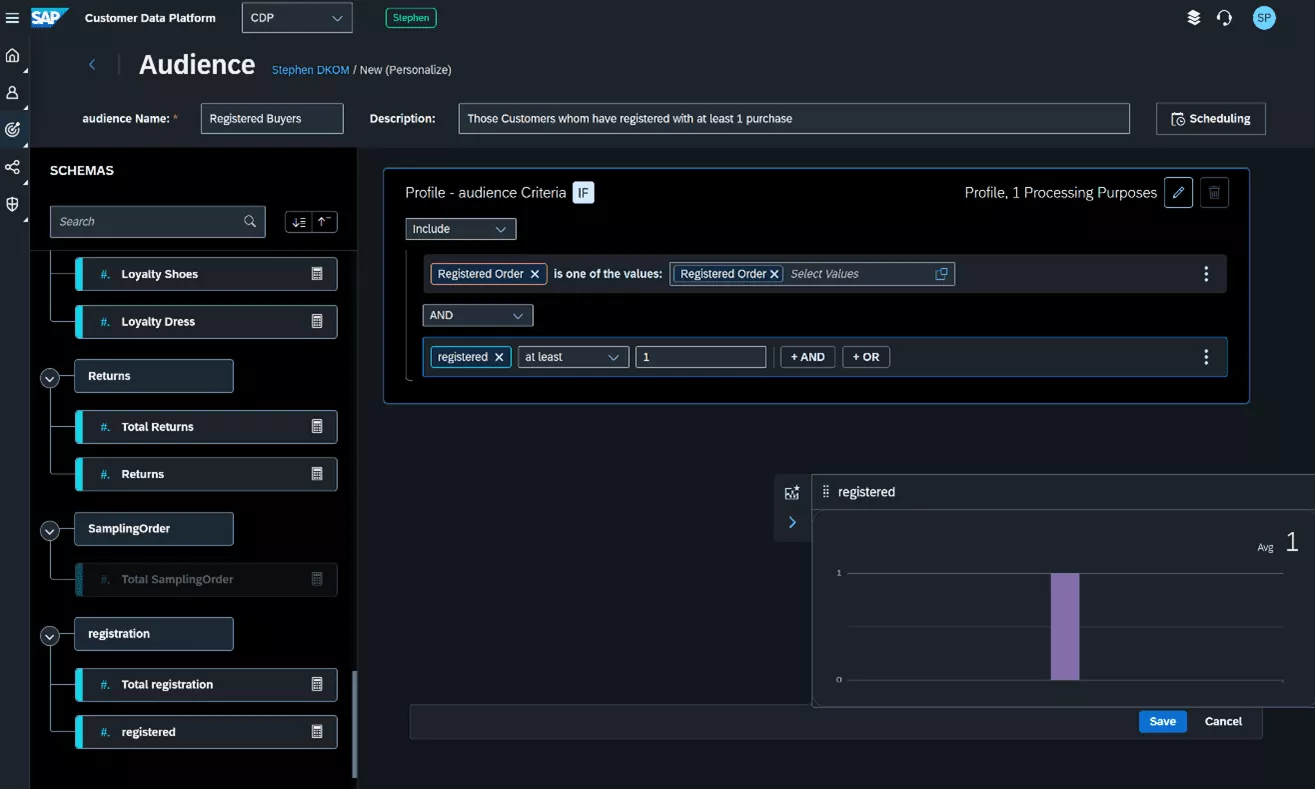Click the trash delete criteria icon
Screen dimensions: 1315x789
(x=1214, y=193)
